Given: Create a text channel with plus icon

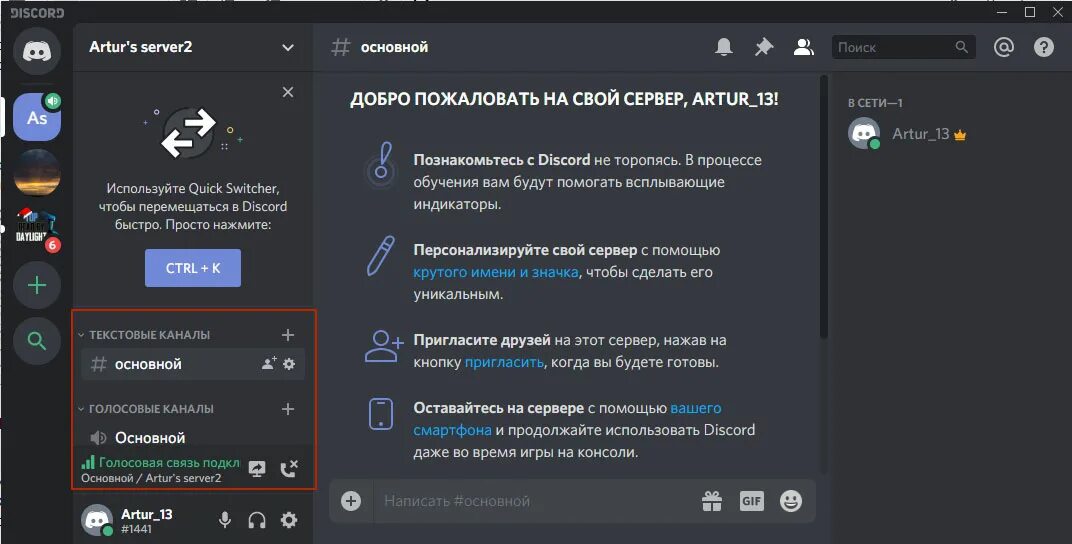Looking at the screenshot, I should click(288, 335).
